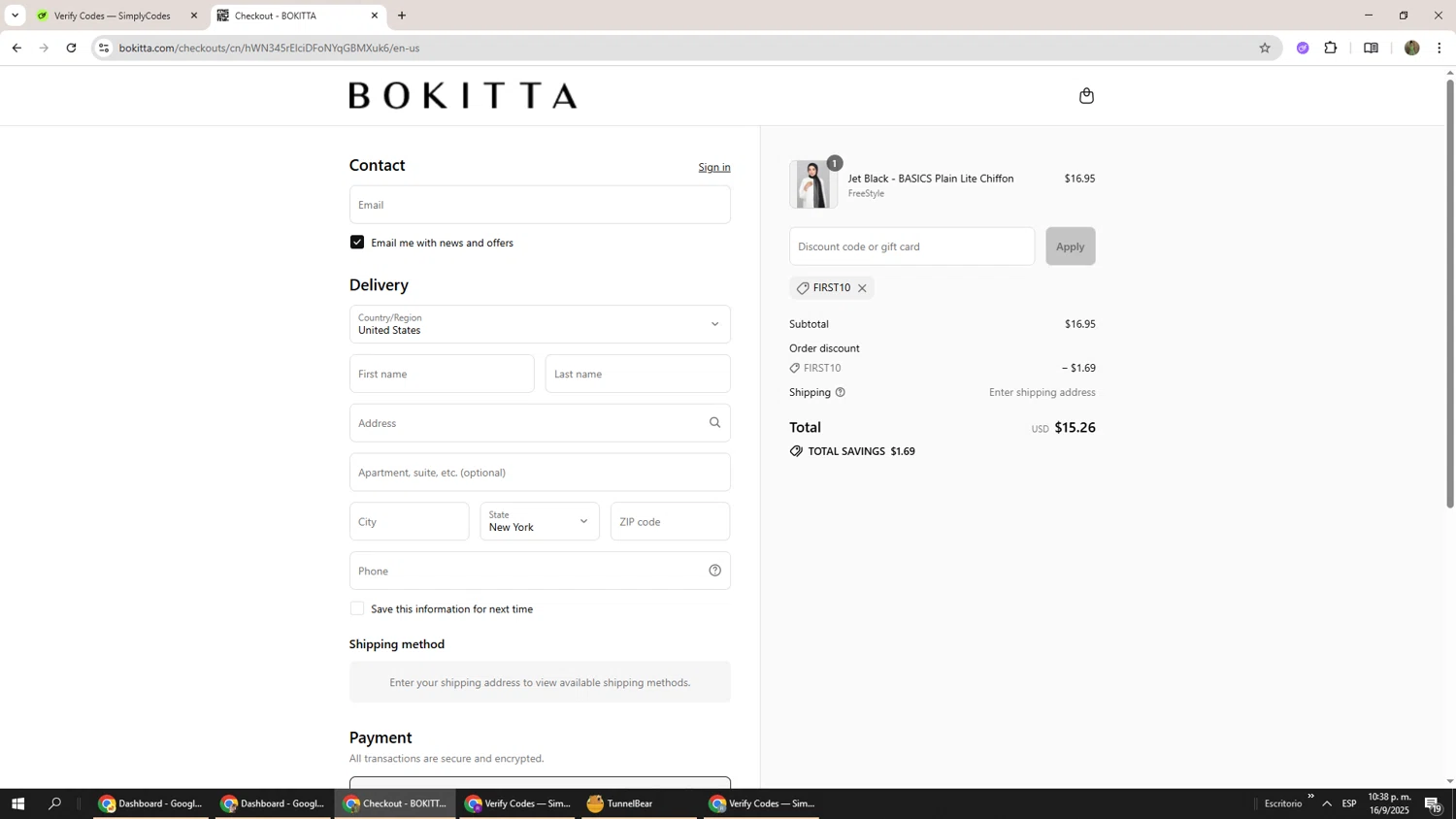Image resolution: width=1456 pixels, height=819 pixels.
Task: Open new browser tab
Action: click(x=402, y=16)
